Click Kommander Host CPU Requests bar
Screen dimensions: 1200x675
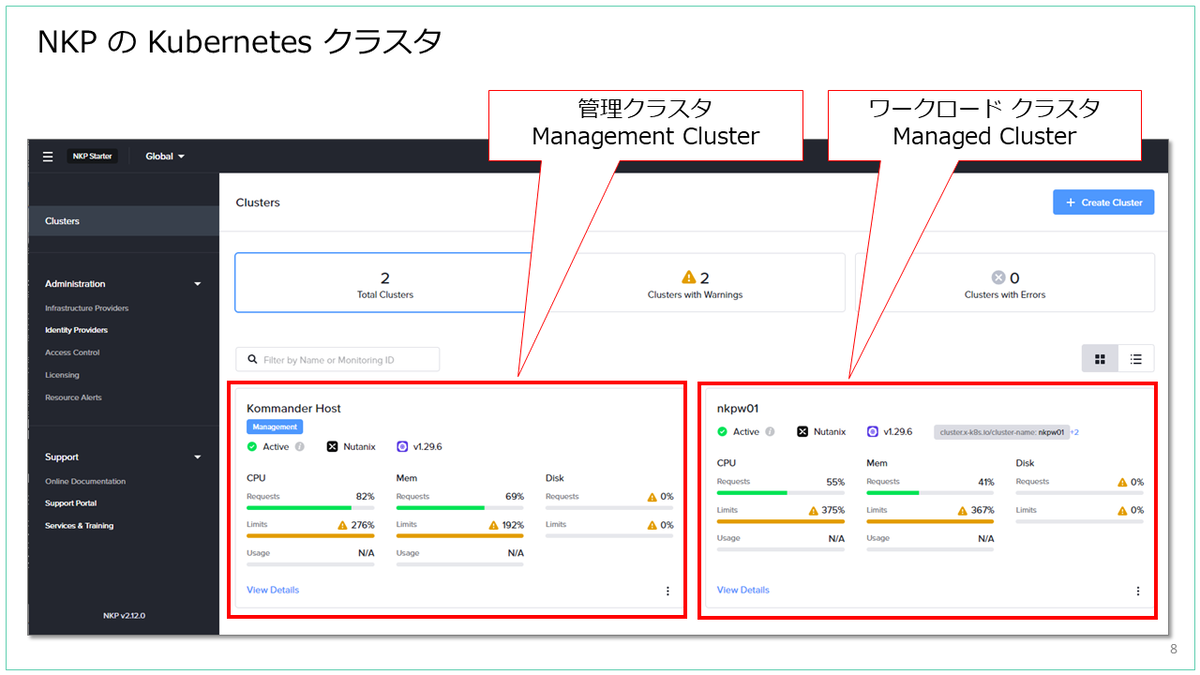[310, 508]
